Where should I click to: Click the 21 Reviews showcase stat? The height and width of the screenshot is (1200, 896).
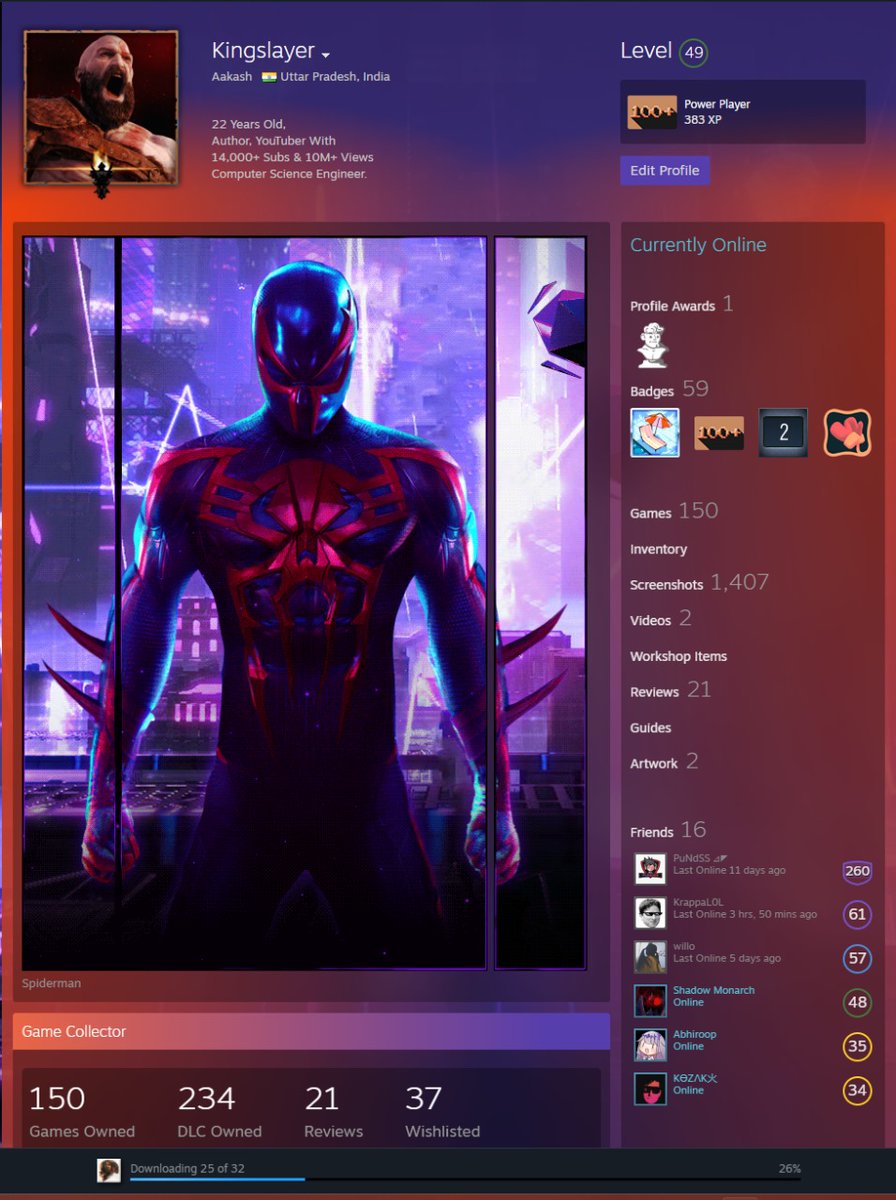click(x=334, y=1112)
